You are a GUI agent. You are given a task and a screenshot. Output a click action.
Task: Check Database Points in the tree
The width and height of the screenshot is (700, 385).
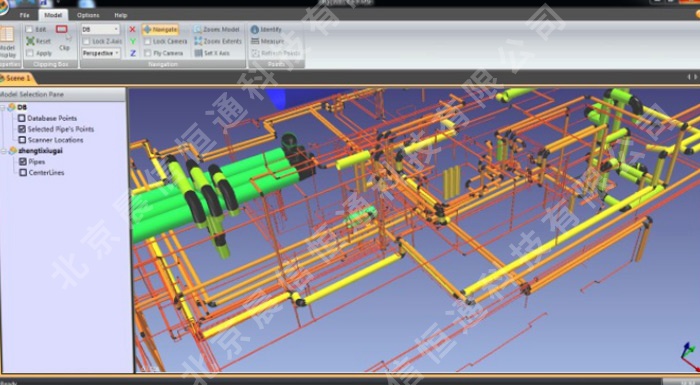point(21,118)
